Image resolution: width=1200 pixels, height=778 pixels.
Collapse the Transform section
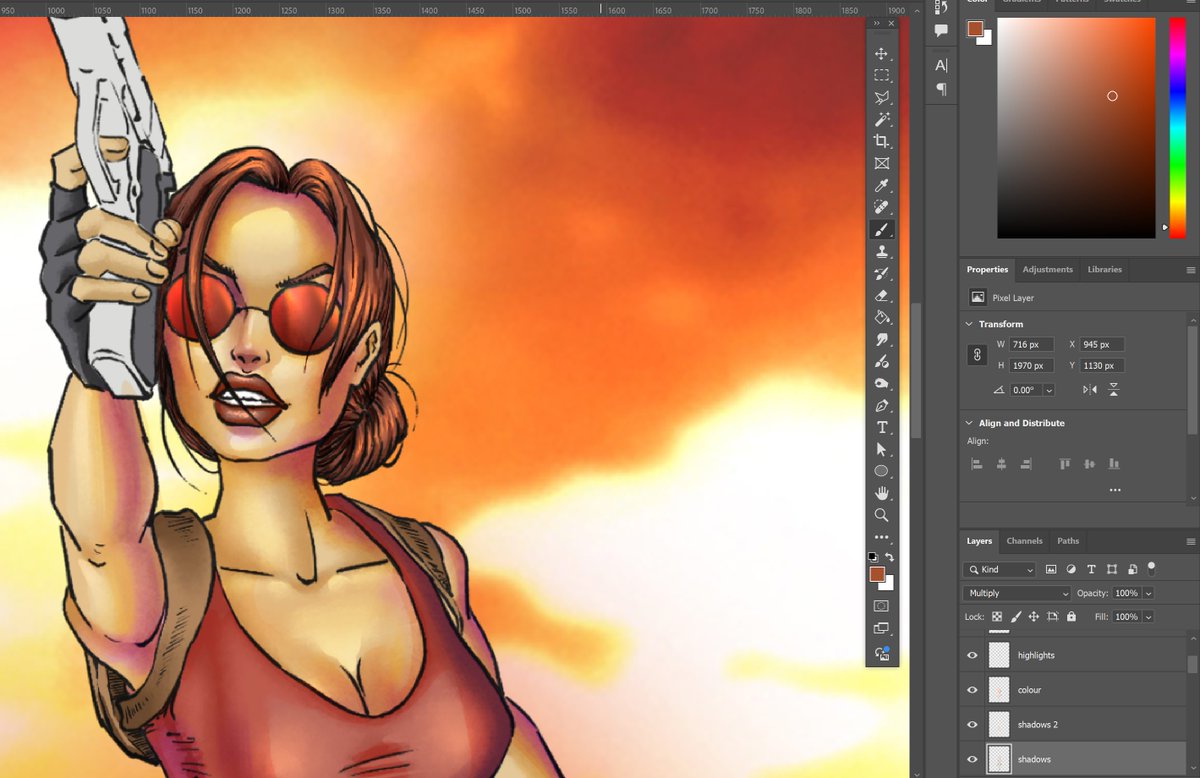point(969,324)
